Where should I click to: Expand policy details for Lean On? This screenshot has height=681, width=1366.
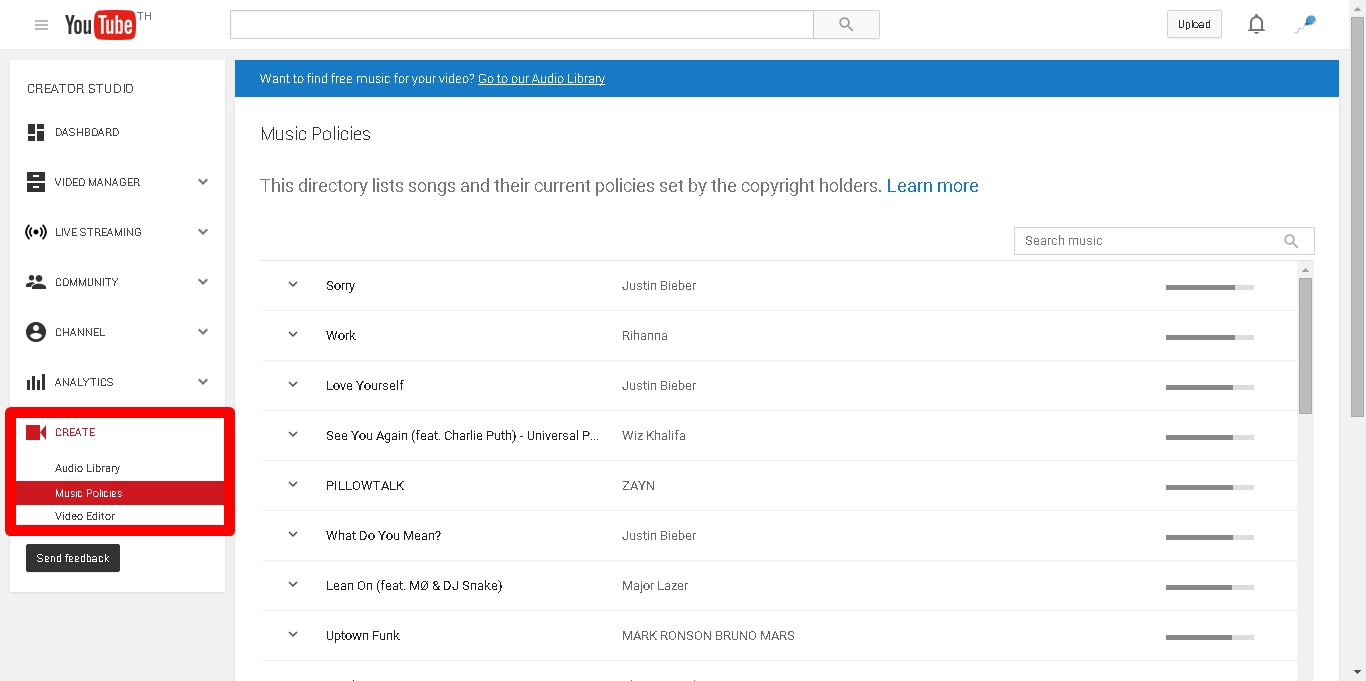click(293, 585)
